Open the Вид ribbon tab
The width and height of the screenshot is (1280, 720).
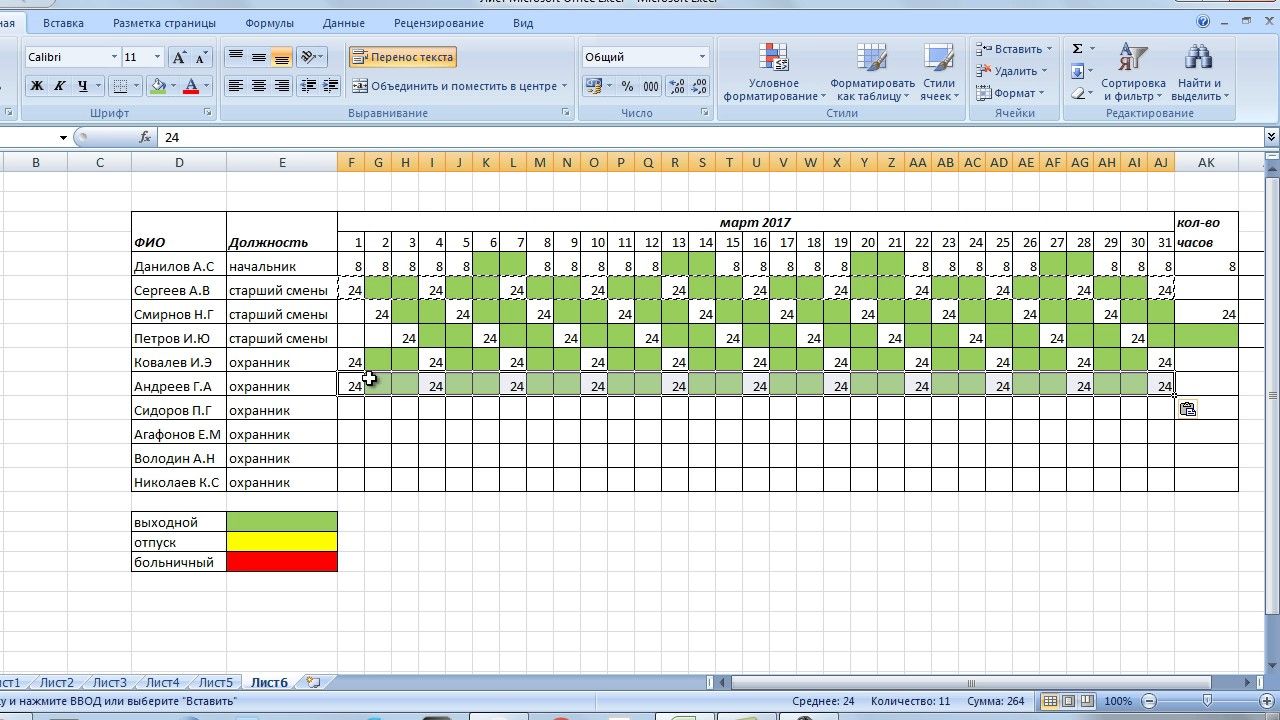[522, 22]
